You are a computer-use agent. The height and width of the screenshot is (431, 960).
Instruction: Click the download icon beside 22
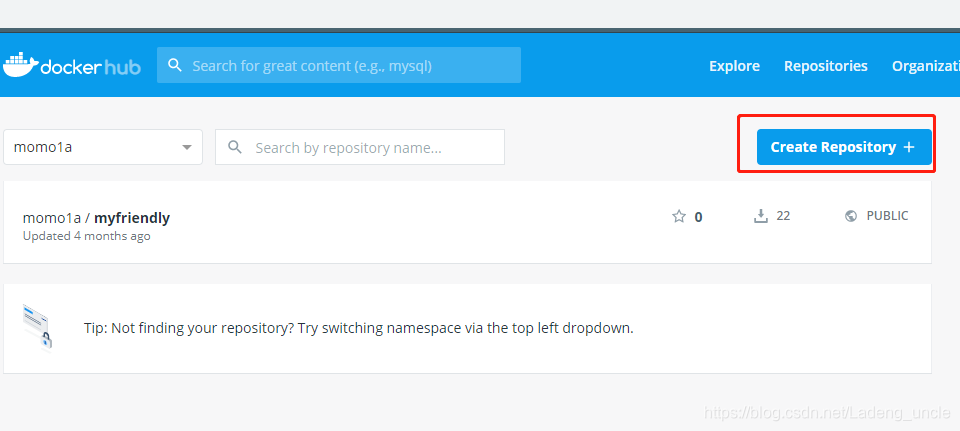click(x=760, y=216)
